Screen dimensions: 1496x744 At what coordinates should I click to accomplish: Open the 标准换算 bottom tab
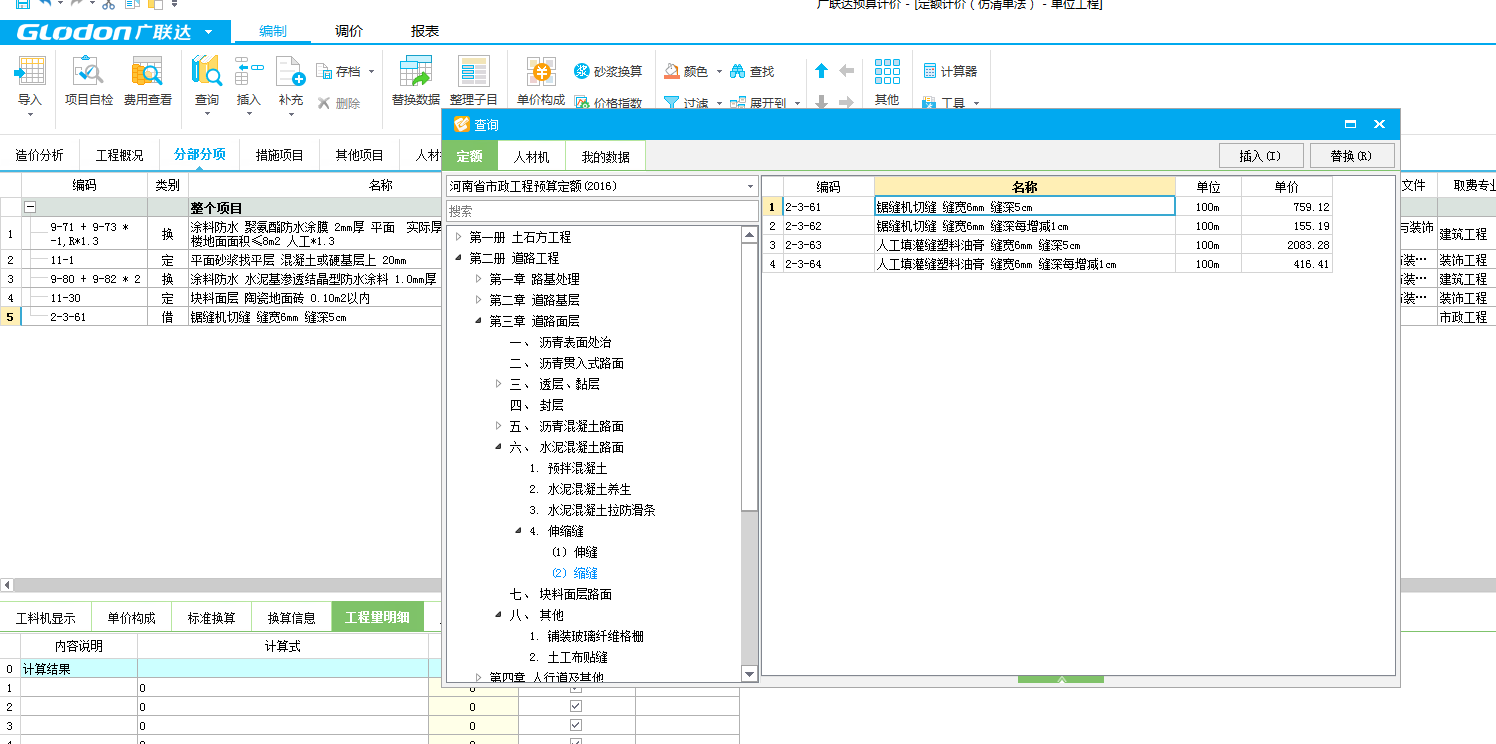tap(211, 617)
